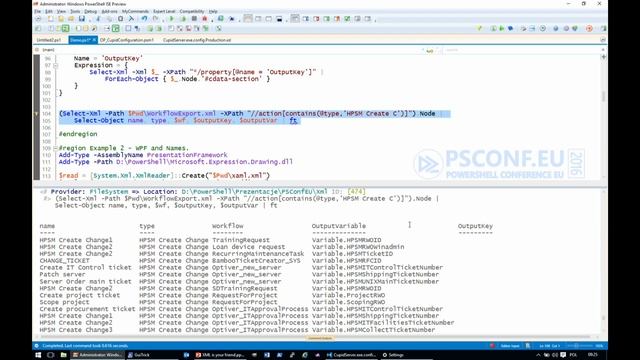Viewport: 640px width, 360px height.
Task: Click the Show script pane maximized icon
Action: click(269, 19)
